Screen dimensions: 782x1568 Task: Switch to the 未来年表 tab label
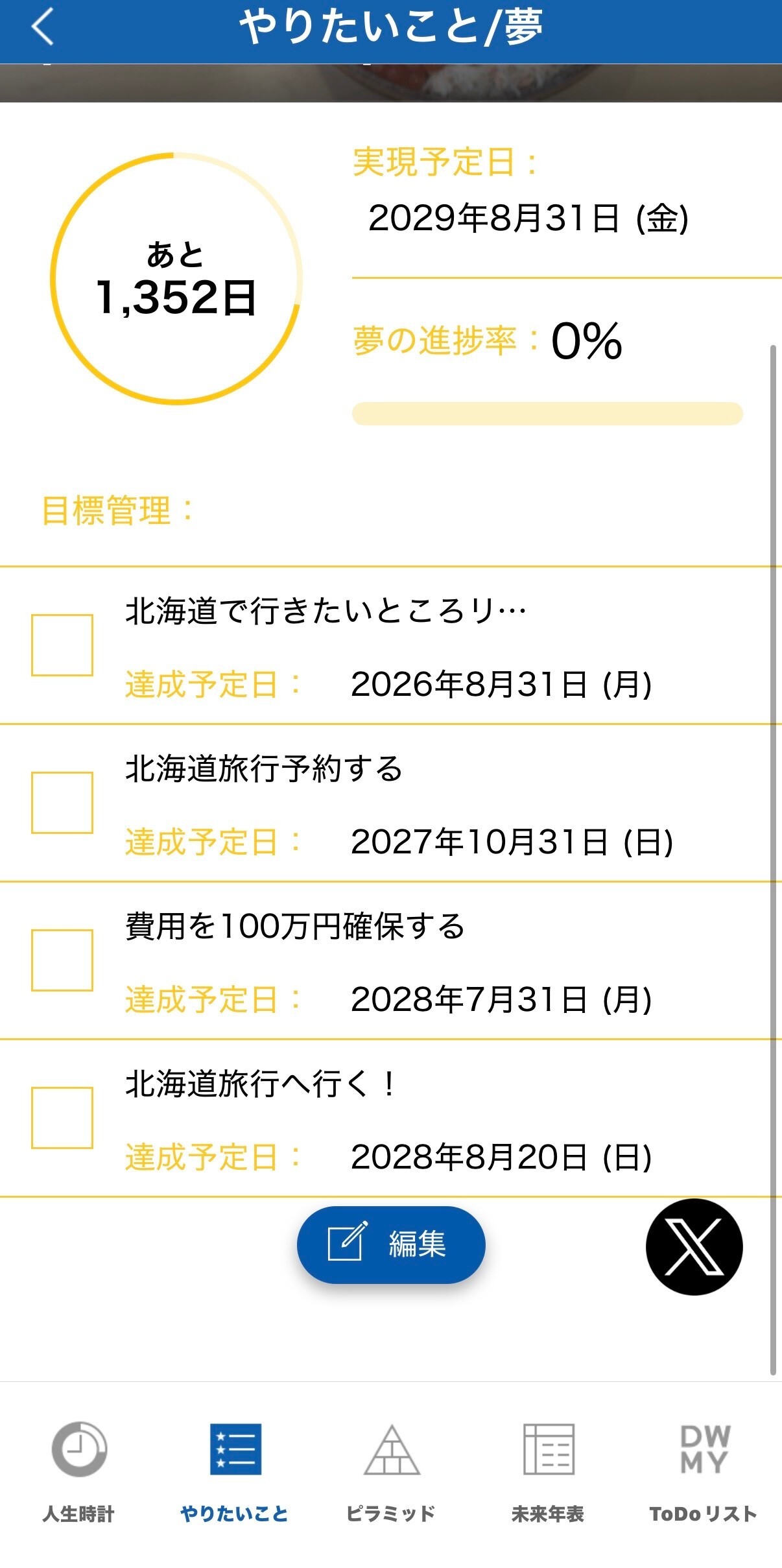548,1514
